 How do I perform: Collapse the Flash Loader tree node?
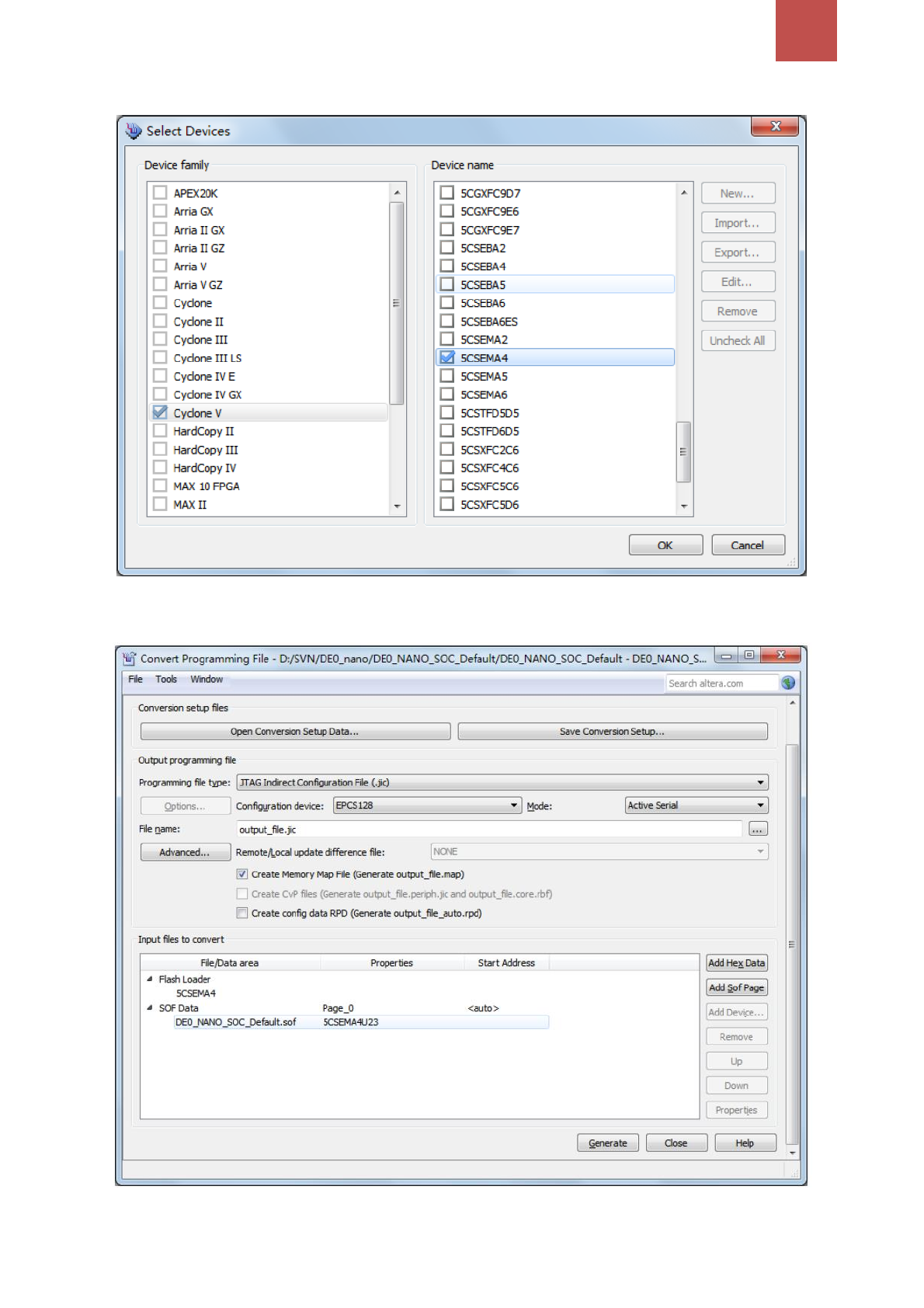click(x=150, y=979)
